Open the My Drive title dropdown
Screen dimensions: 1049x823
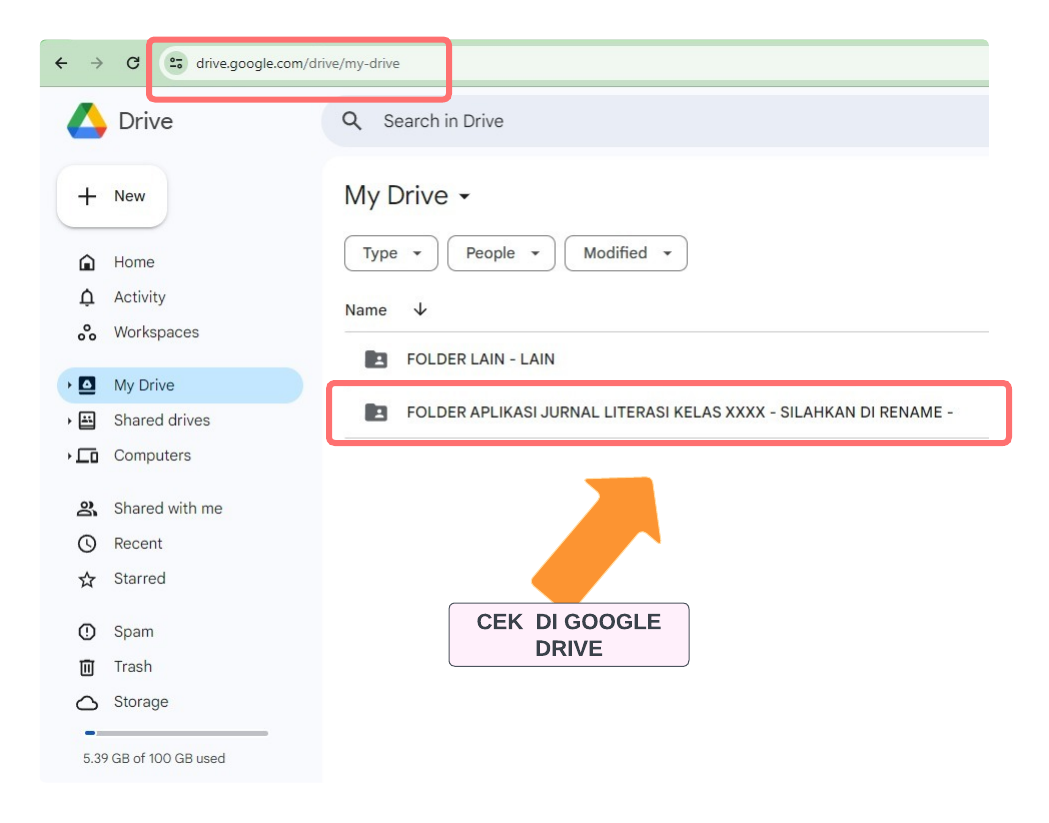[x=407, y=196]
